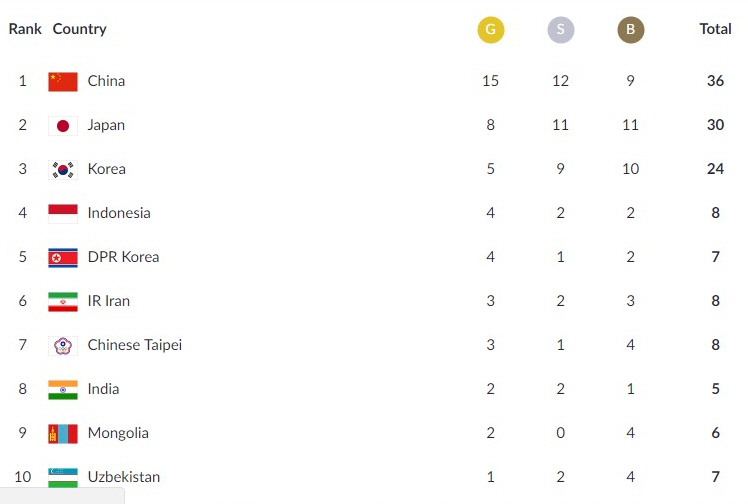Click the DPR Korea flag icon
Screen dimensions: 748x504
[63, 258]
